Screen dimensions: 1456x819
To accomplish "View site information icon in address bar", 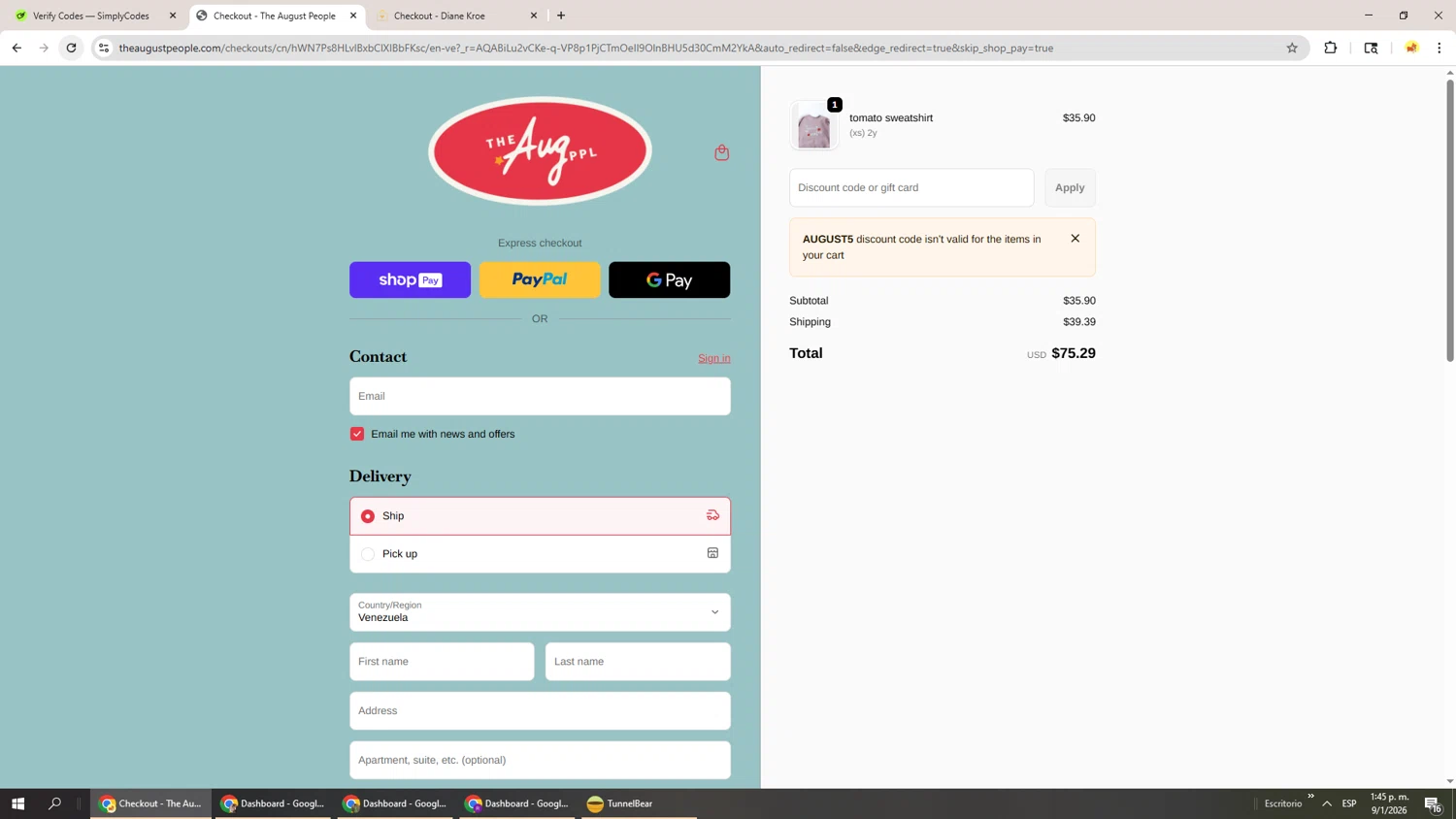I will point(104,48).
